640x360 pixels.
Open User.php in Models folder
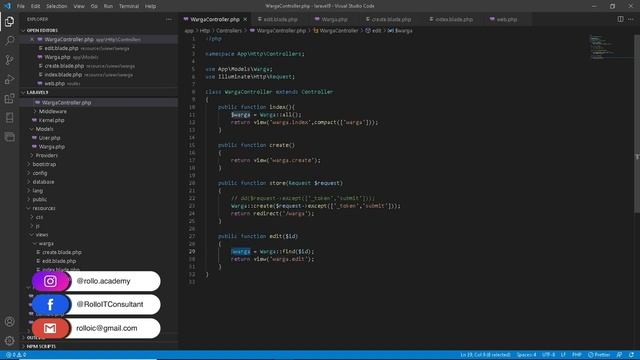click(x=49, y=138)
